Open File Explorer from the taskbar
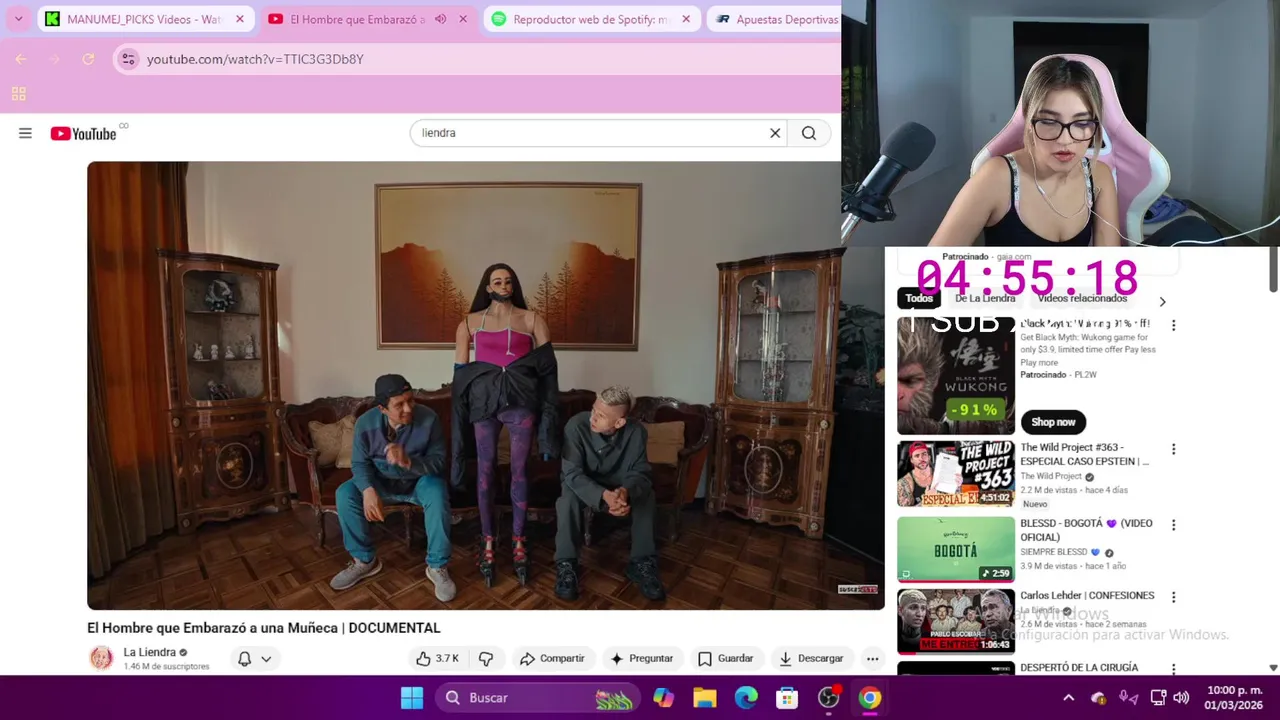The image size is (1280, 720). [x=705, y=698]
